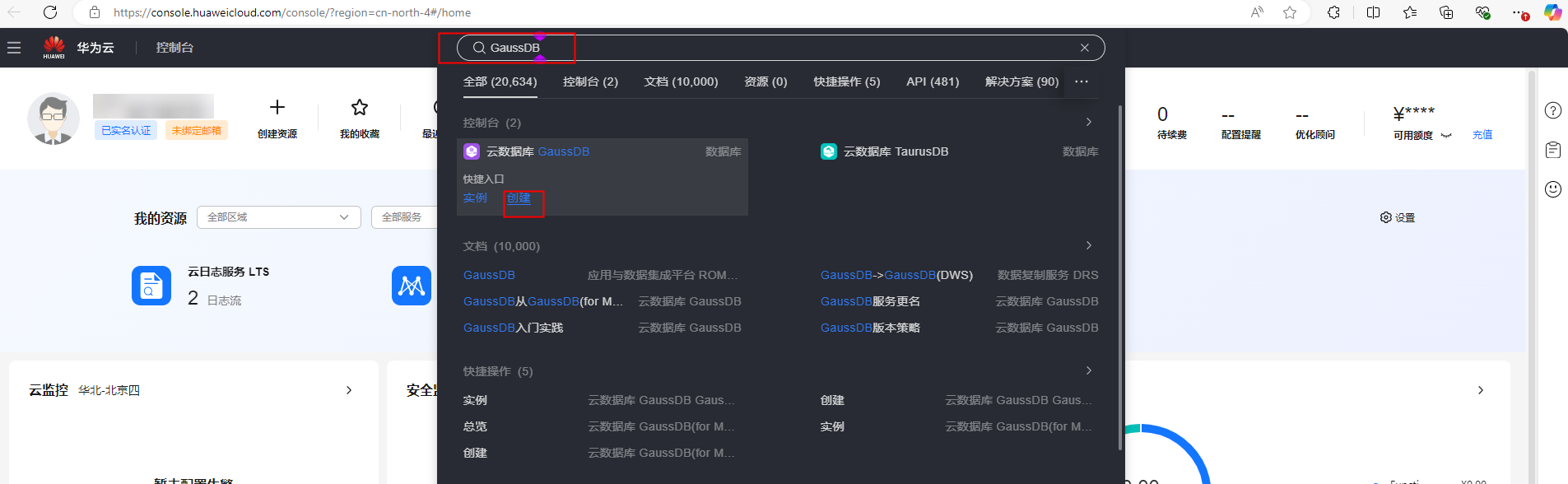This screenshot has width=1568, height=484.
Task: Add the page to favorites with the star icon
Action: click(1290, 12)
